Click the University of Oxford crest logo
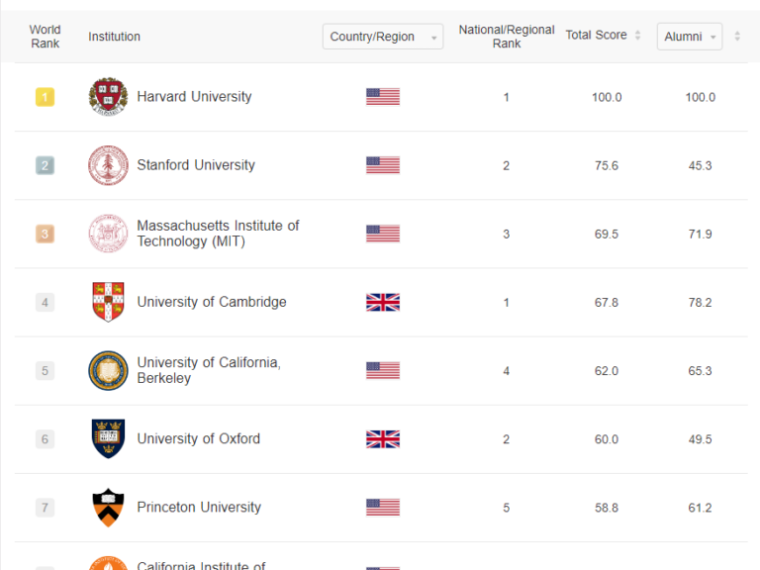 click(108, 439)
